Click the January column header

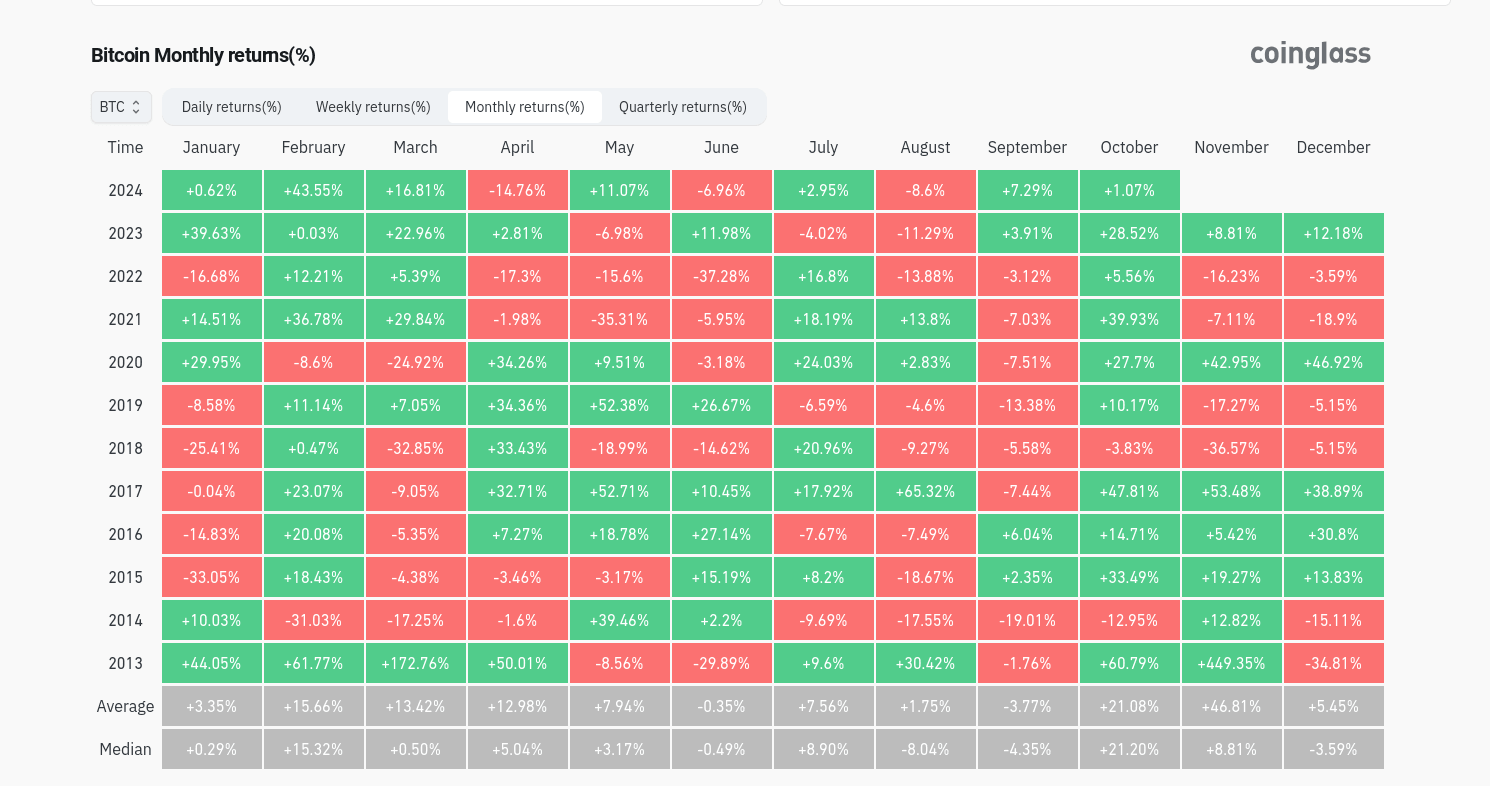coord(211,147)
